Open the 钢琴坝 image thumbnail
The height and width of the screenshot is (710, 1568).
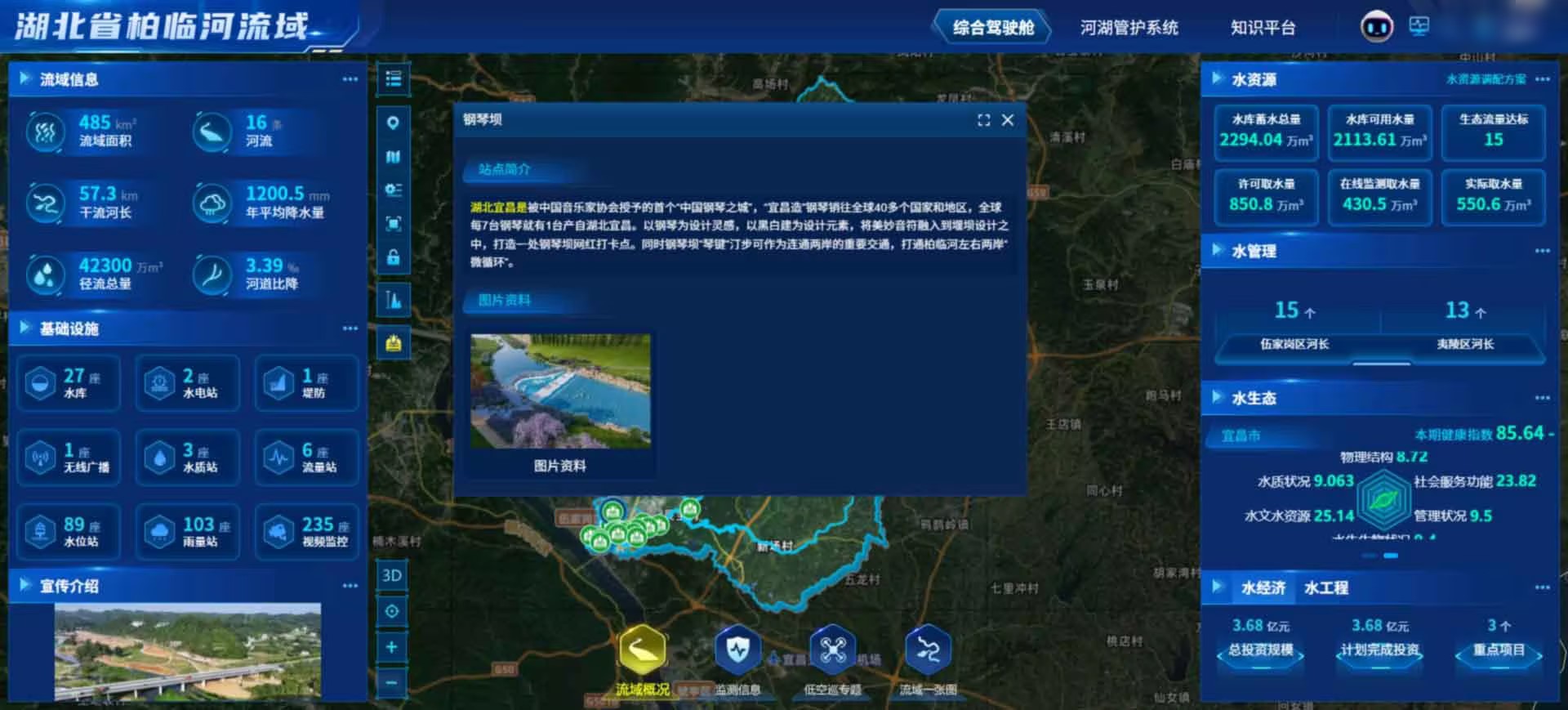coord(560,391)
